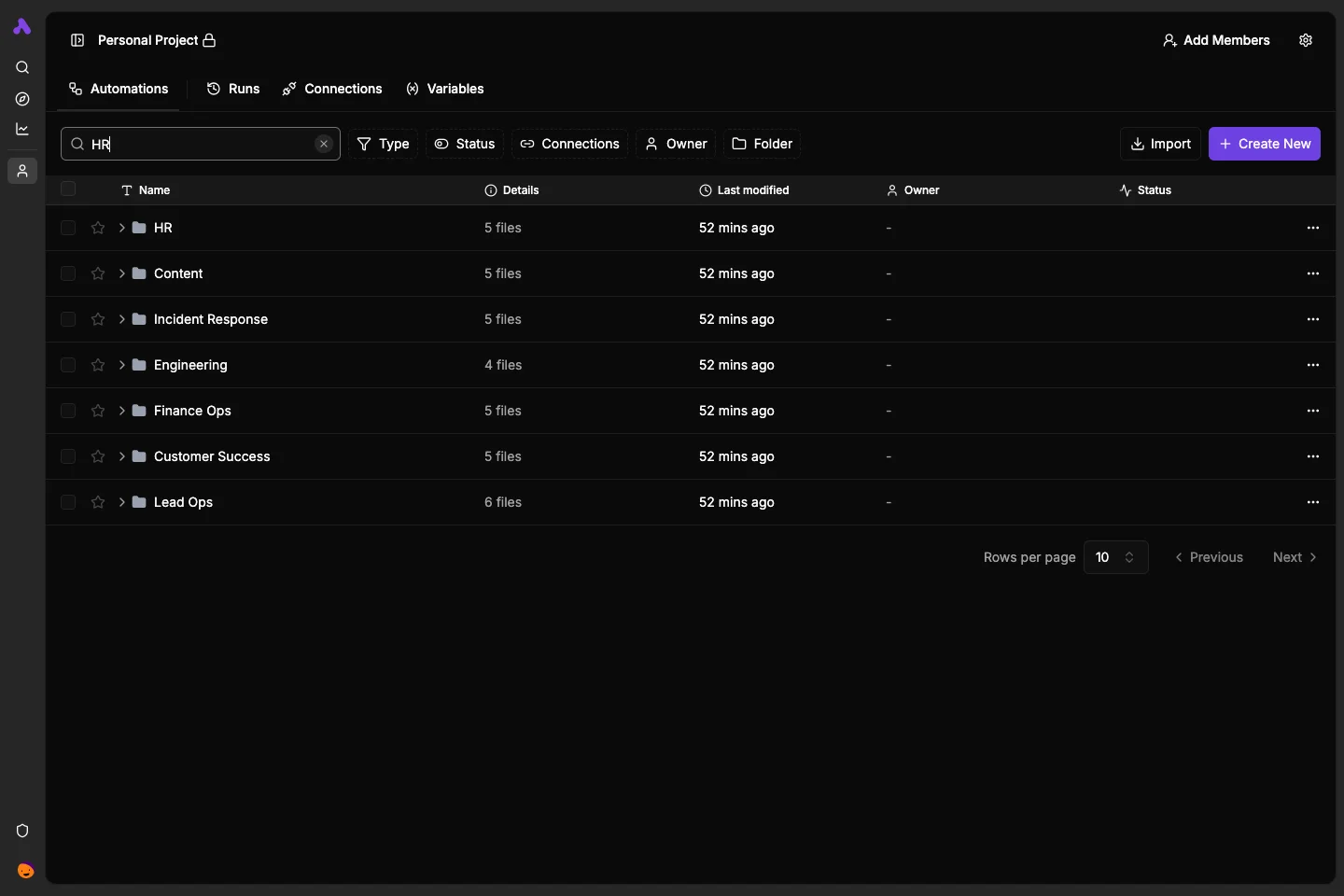Click the Import button
The image size is (1344, 896).
[1161, 144]
